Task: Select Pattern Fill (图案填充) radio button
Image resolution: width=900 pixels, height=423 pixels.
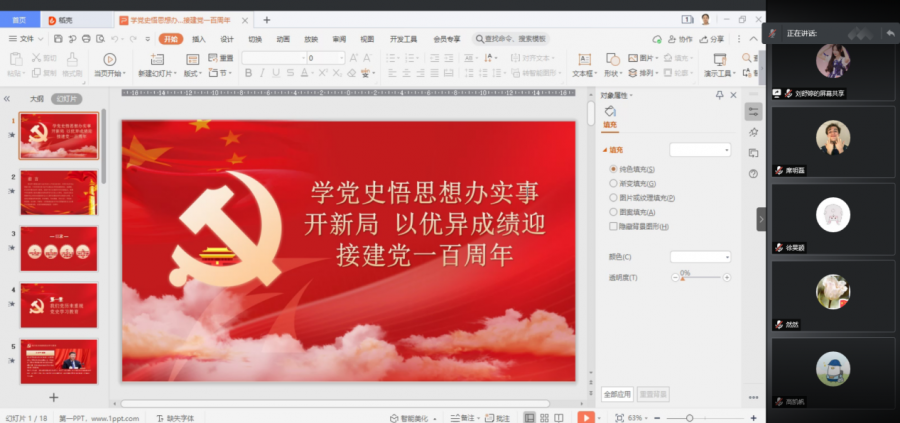Action: 613,212
